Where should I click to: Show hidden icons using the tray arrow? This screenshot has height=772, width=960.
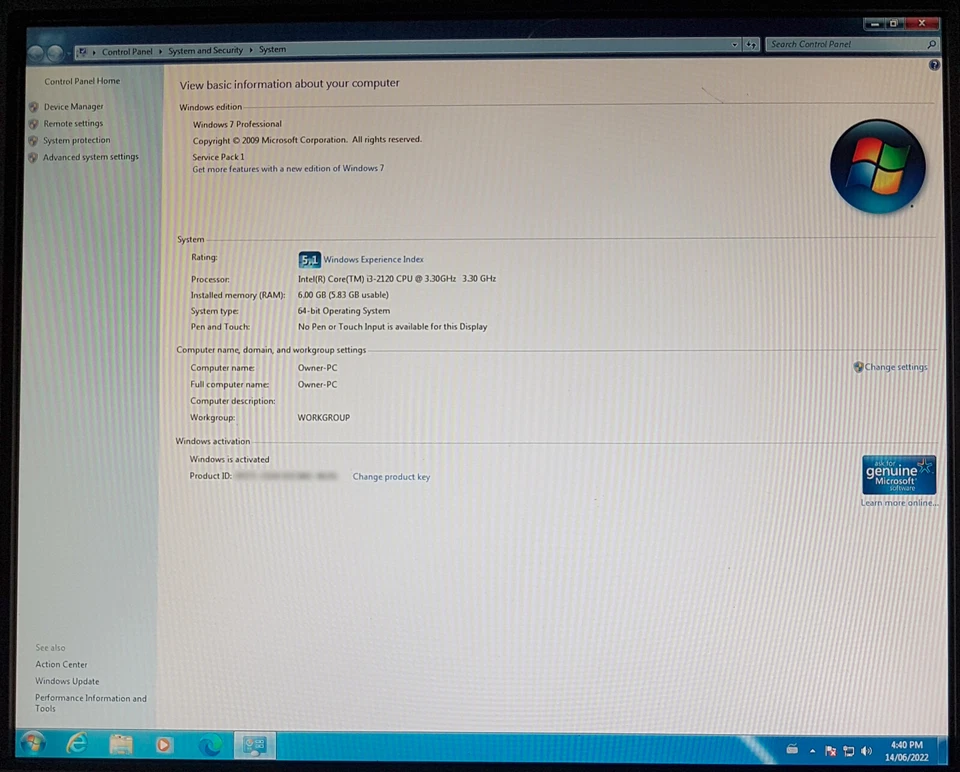(x=812, y=750)
